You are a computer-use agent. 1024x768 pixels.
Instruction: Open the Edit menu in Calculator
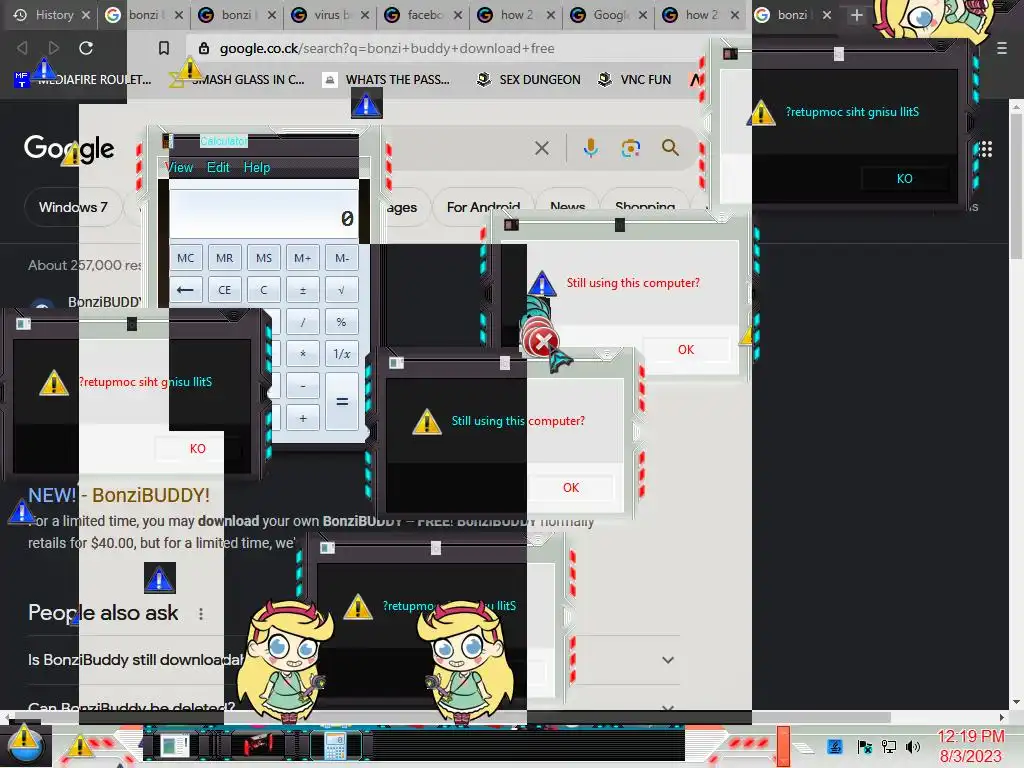tap(218, 167)
